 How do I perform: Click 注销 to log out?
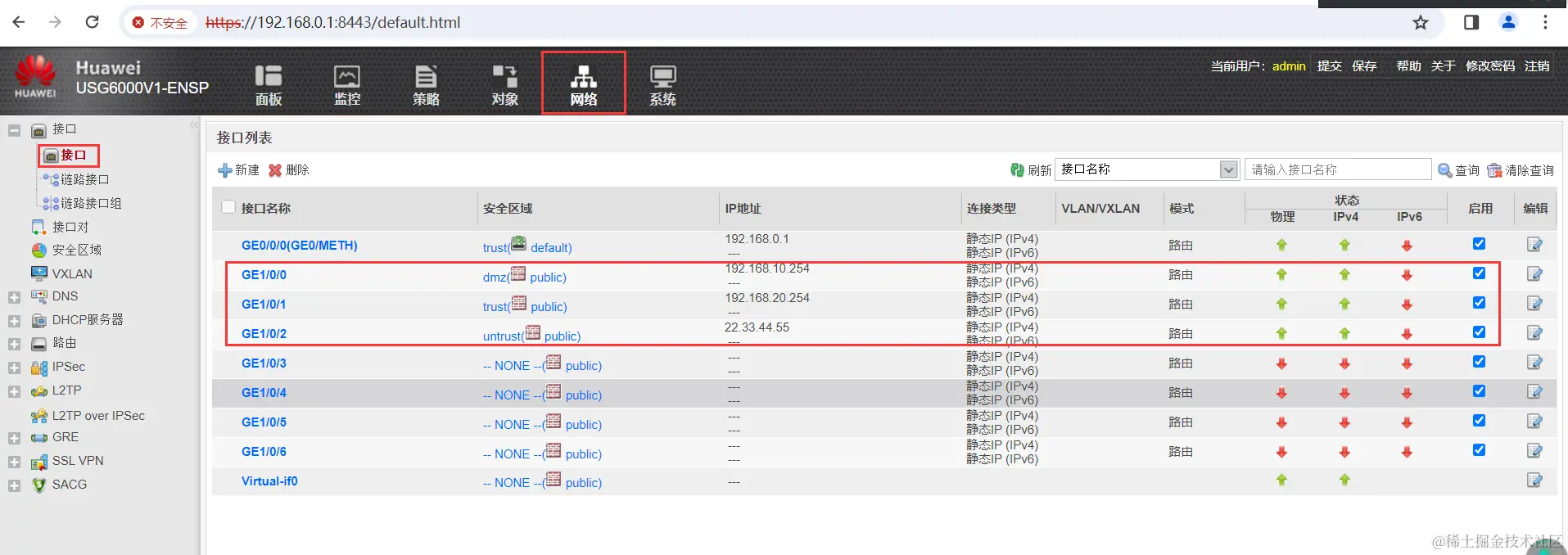tap(1537, 66)
